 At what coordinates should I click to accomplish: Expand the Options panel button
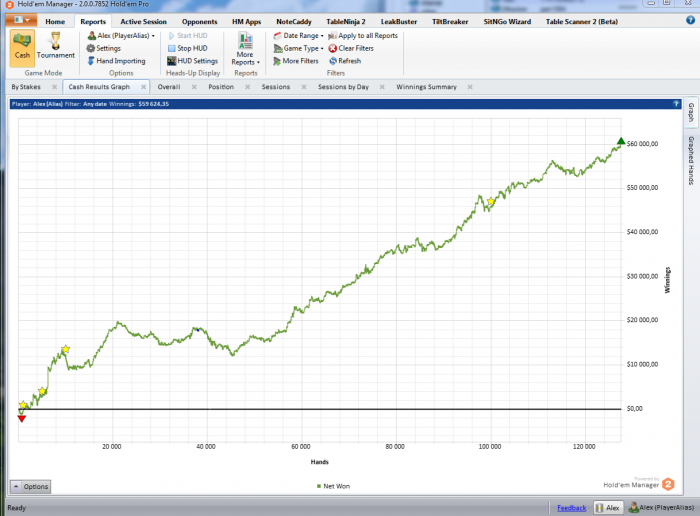pyautogui.click(x=30, y=486)
